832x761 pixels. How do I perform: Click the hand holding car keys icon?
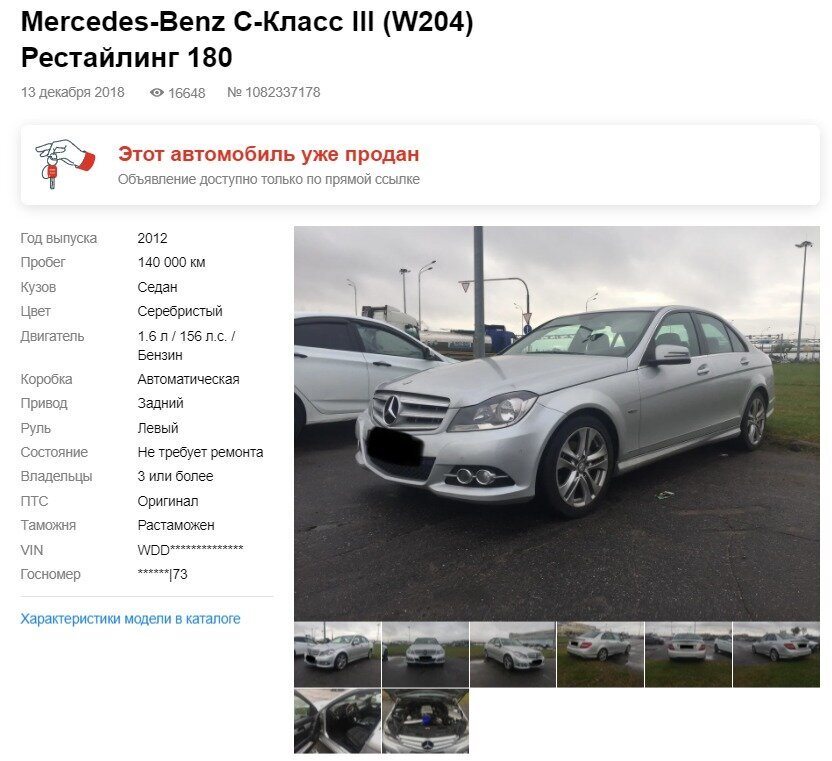[65, 164]
